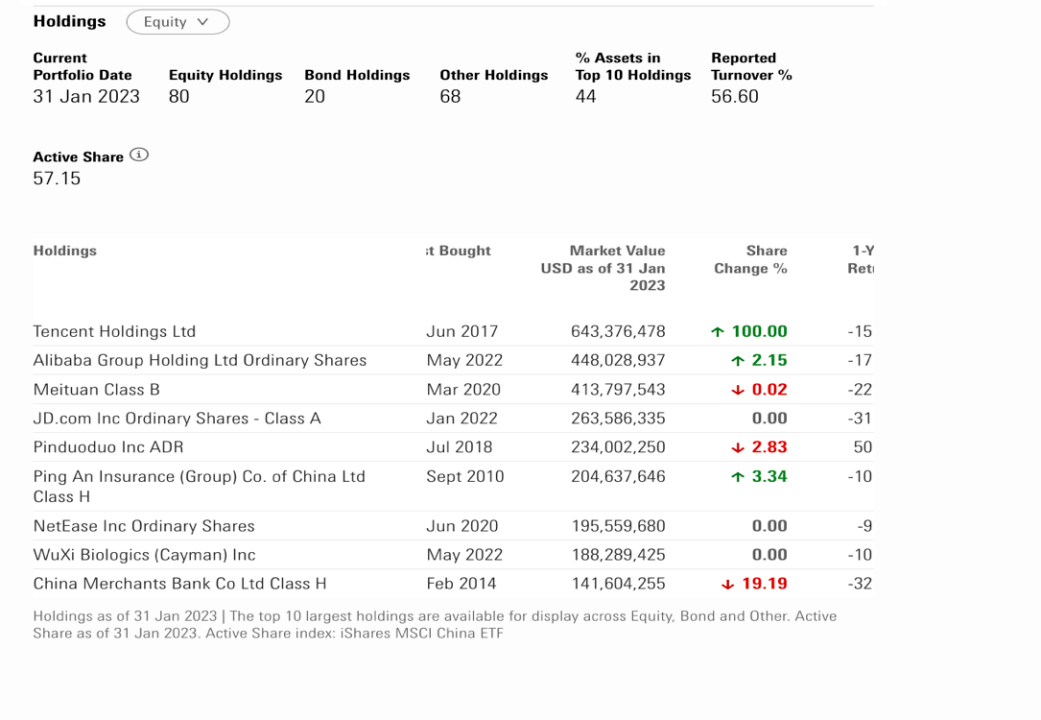Image resolution: width=1041 pixels, height=720 pixels.
Task: Click the red down arrow beside 0.02
Action: [x=738, y=390]
